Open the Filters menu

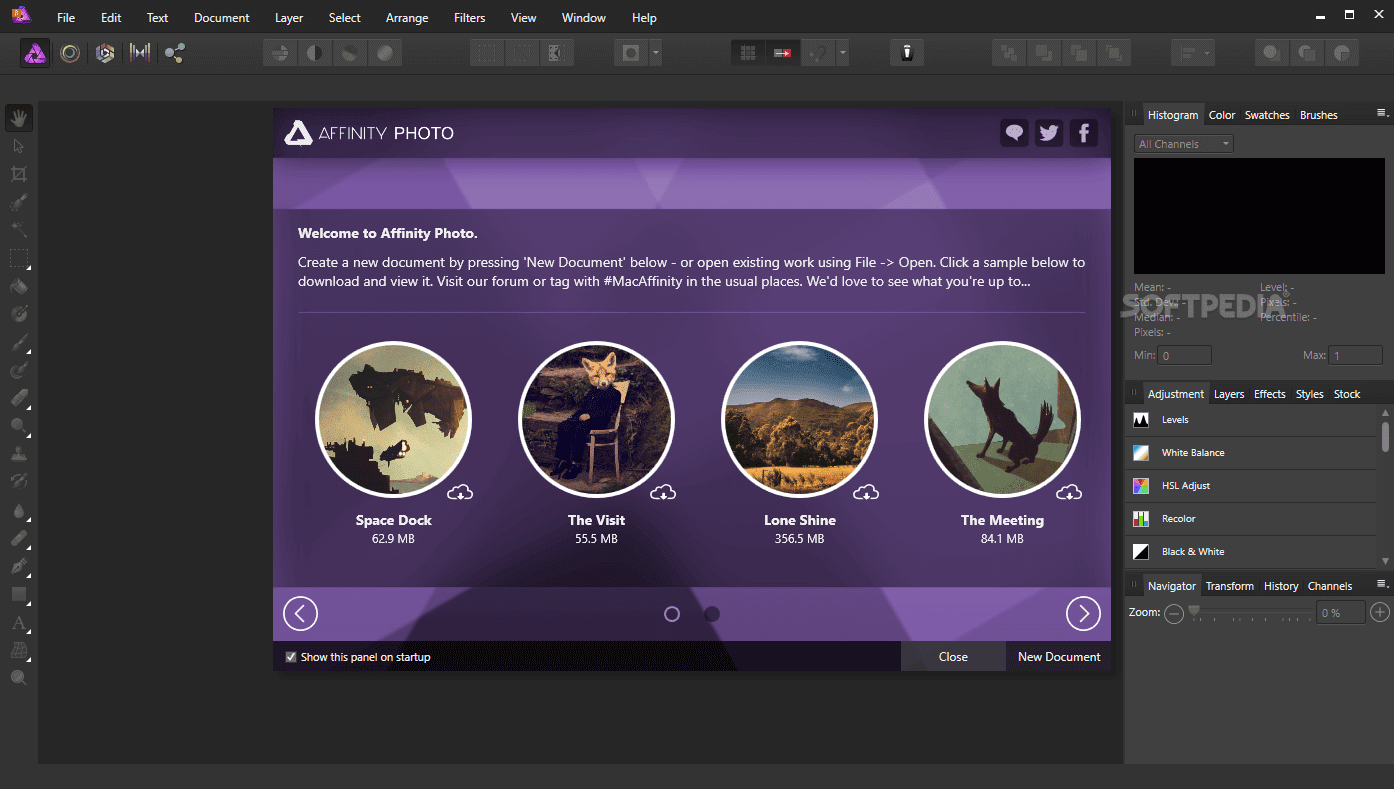point(469,18)
